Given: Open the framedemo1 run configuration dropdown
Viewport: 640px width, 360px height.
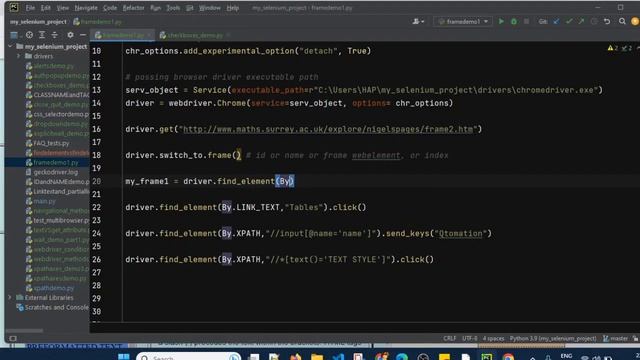Looking at the screenshot, I should point(463,21).
